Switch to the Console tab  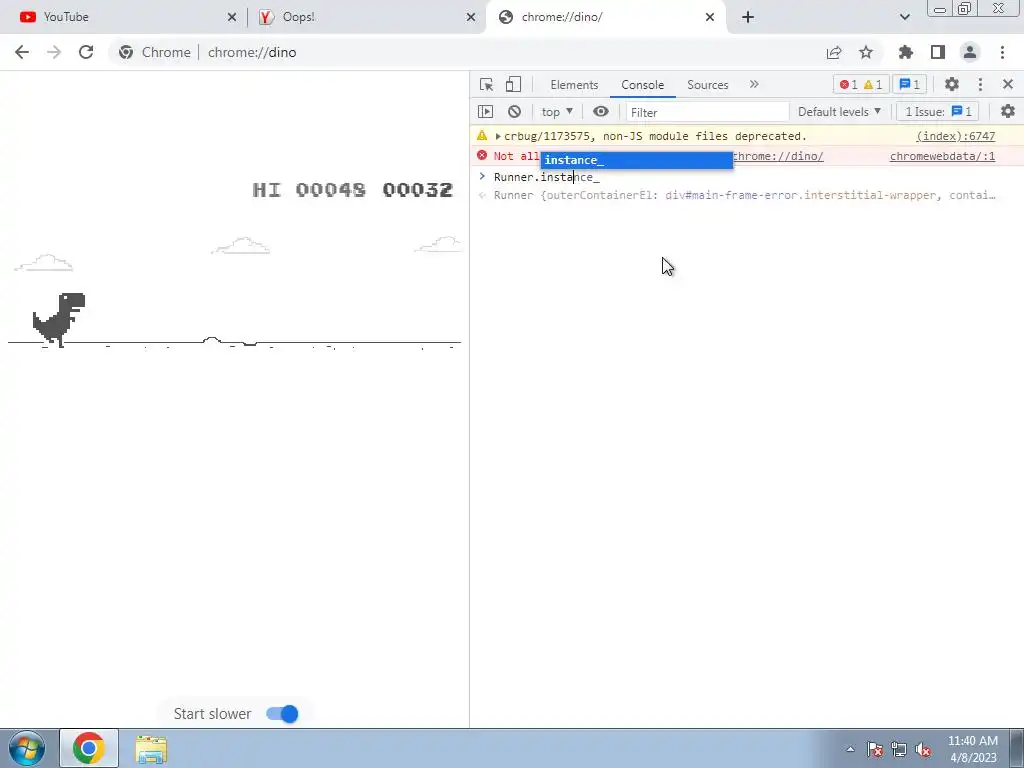click(x=643, y=85)
